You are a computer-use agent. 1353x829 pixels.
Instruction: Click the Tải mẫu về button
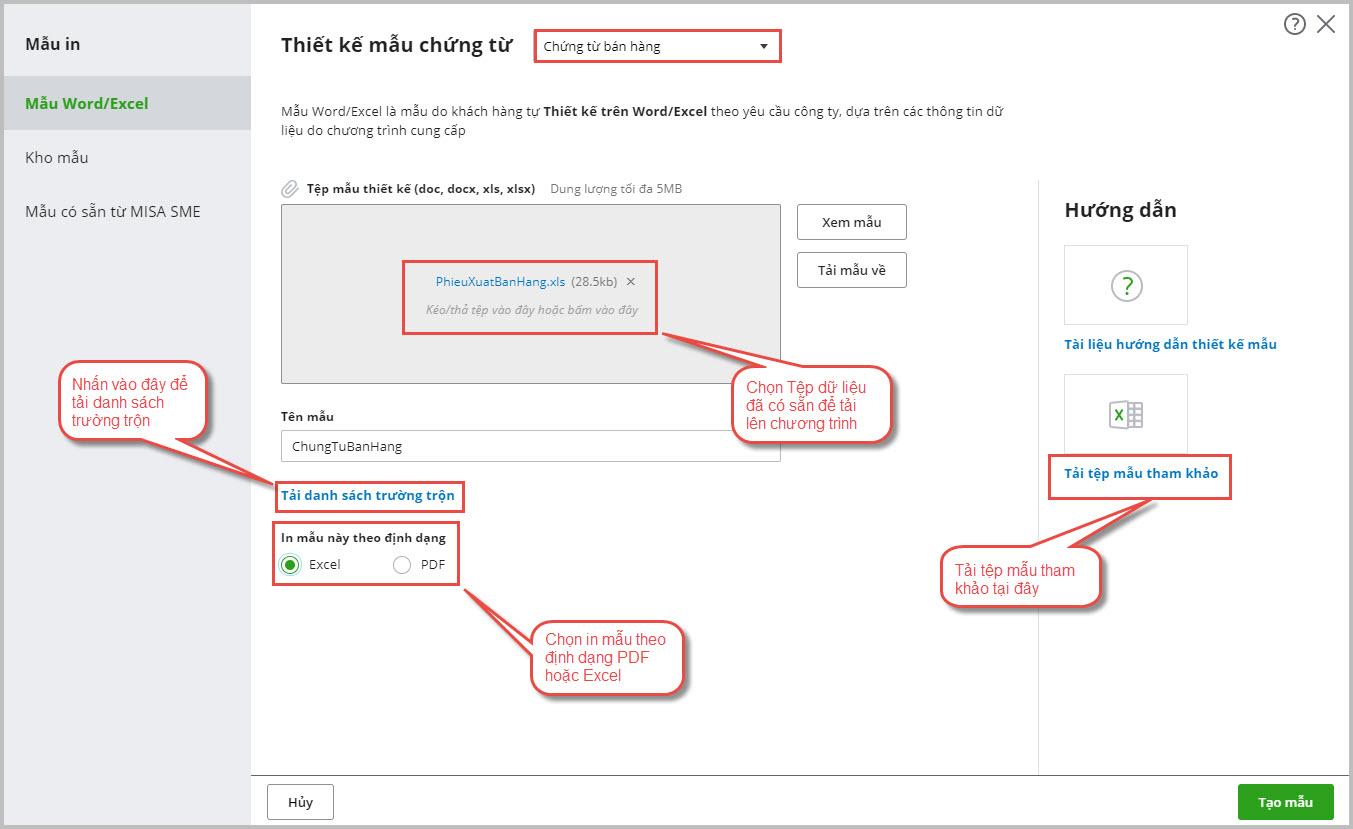(x=851, y=270)
